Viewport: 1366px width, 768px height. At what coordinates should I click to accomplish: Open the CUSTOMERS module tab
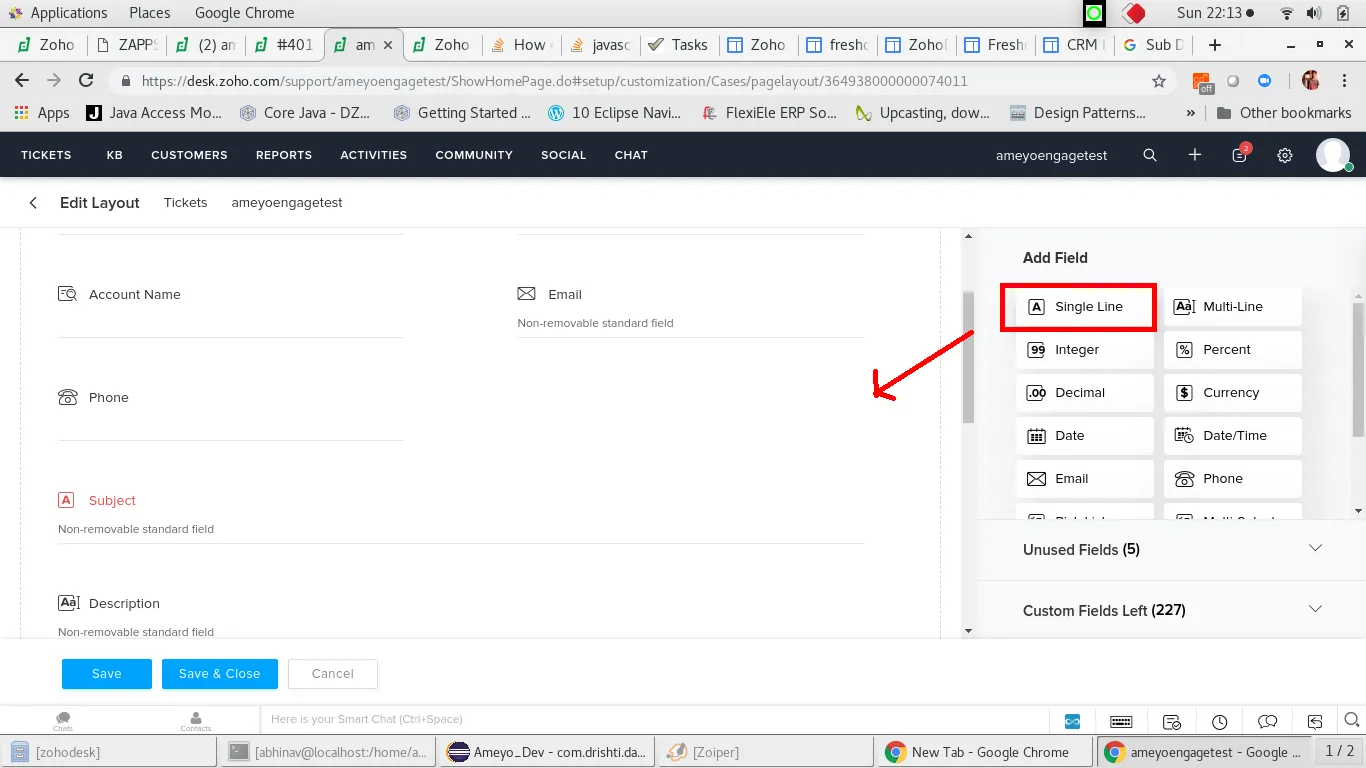click(189, 155)
